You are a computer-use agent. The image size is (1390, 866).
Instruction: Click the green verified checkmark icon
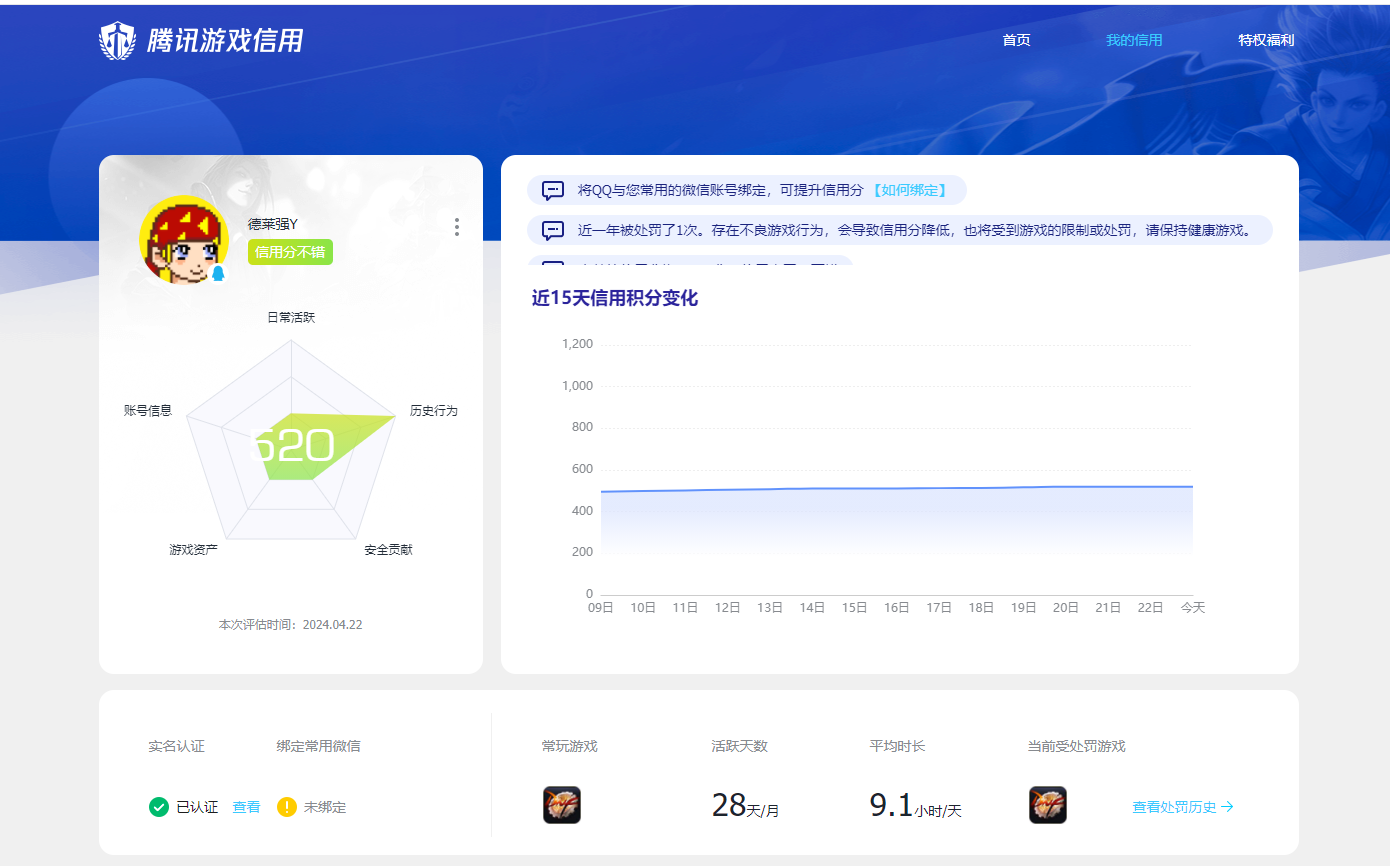[158, 807]
